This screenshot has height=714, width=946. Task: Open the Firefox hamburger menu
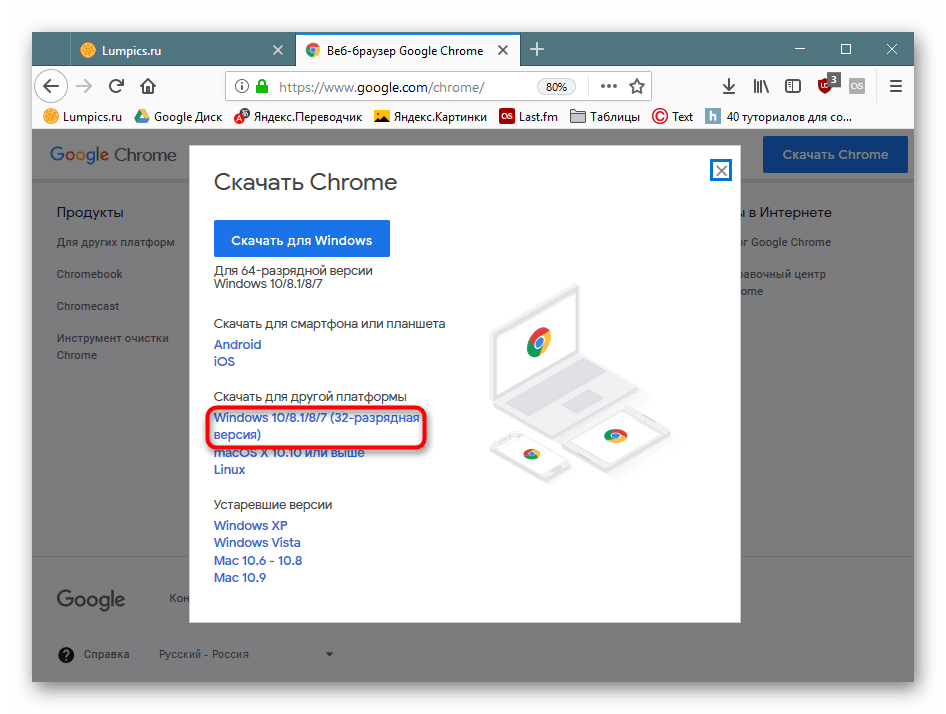896,86
